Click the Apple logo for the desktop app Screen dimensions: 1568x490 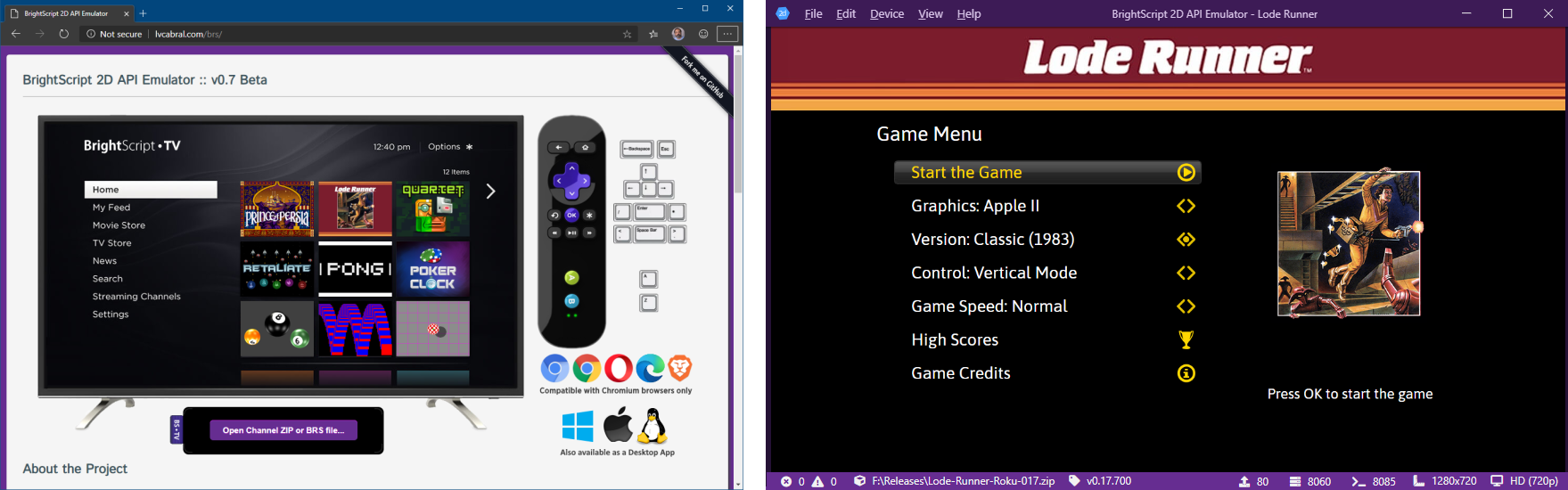tap(617, 425)
